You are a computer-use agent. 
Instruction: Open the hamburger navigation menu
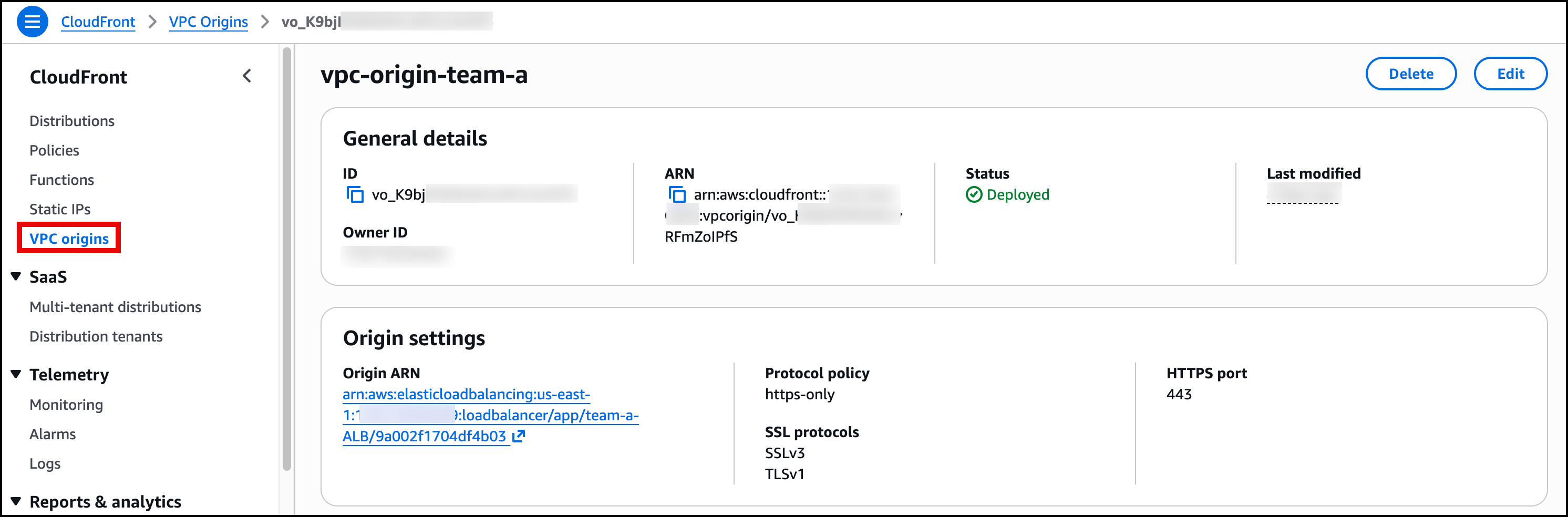pyautogui.click(x=32, y=22)
